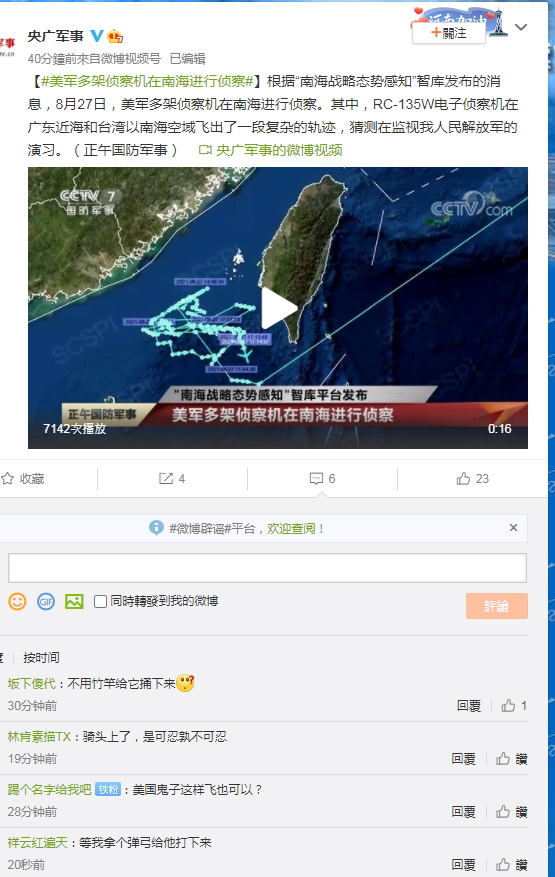555x877 pixels.
Task: Open hashtag 美军多架侦察机在南海进行侦察 link
Action: [x=148, y=82]
